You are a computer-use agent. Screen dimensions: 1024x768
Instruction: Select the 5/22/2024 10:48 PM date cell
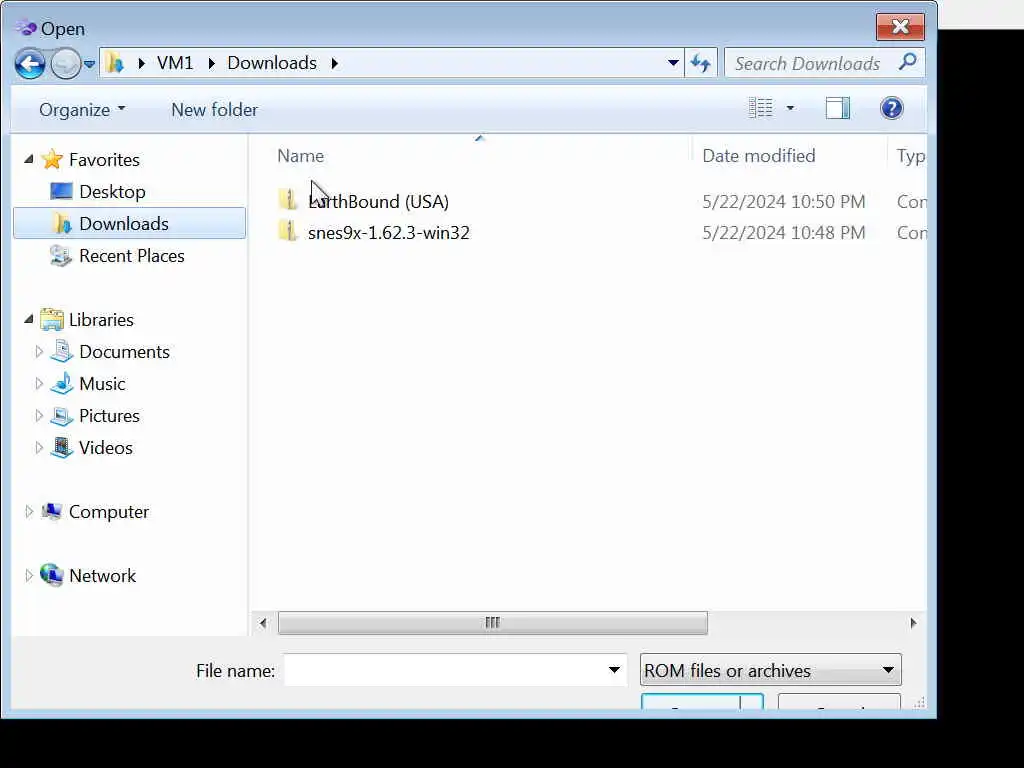point(784,233)
